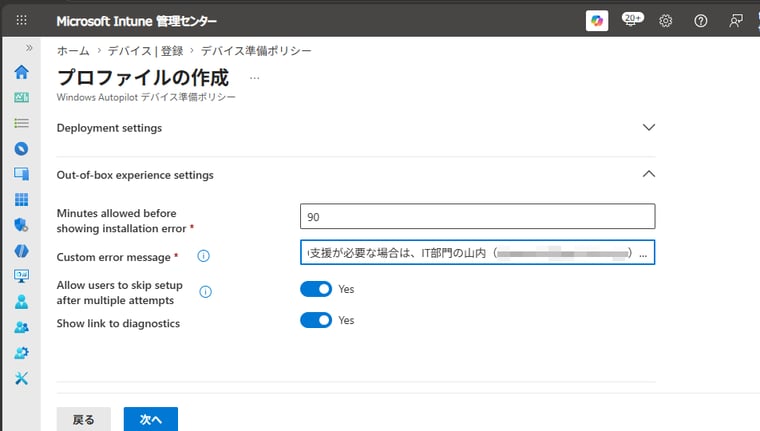Viewport: 760px width, 431px height.
Task: Open Reports monitor icon in sidebar
Action: [21, 276]
